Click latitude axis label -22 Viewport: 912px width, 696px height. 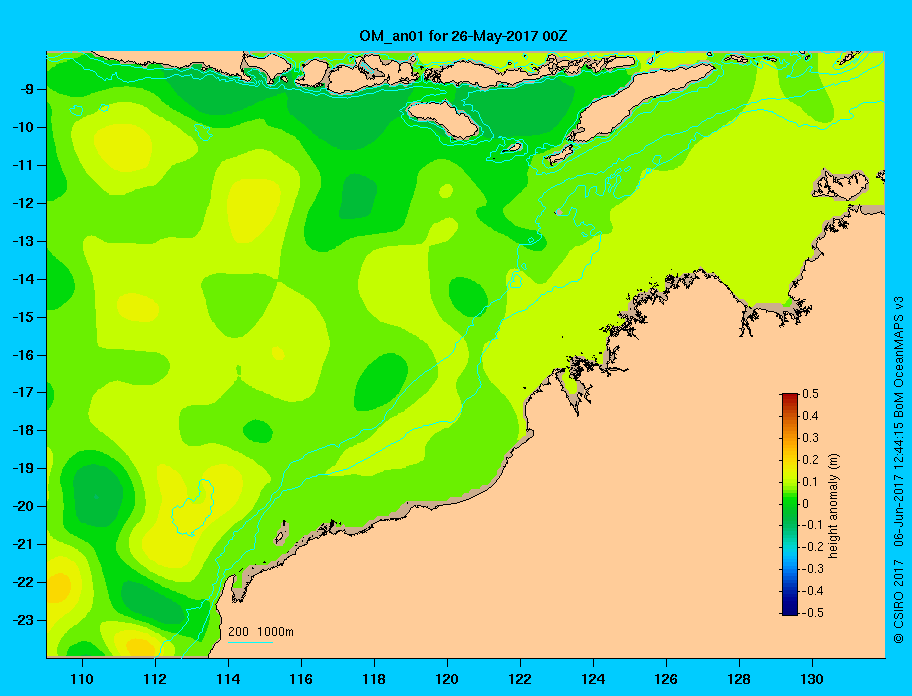(x=22, y=583)
